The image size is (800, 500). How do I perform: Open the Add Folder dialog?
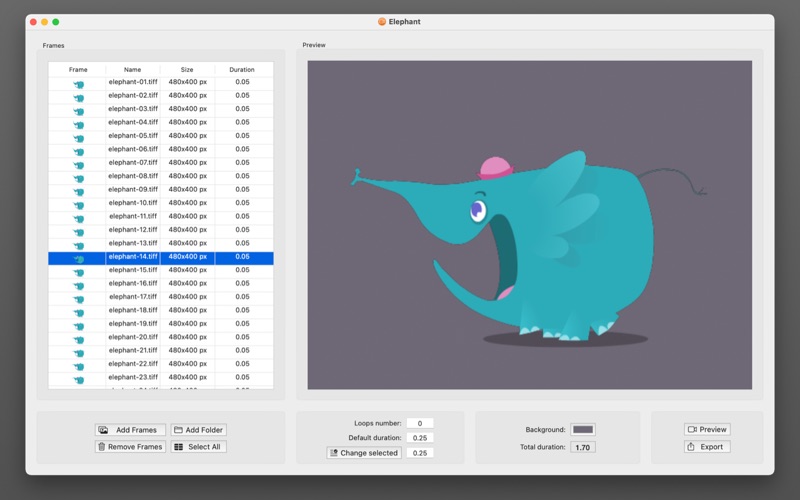point(198,430)
